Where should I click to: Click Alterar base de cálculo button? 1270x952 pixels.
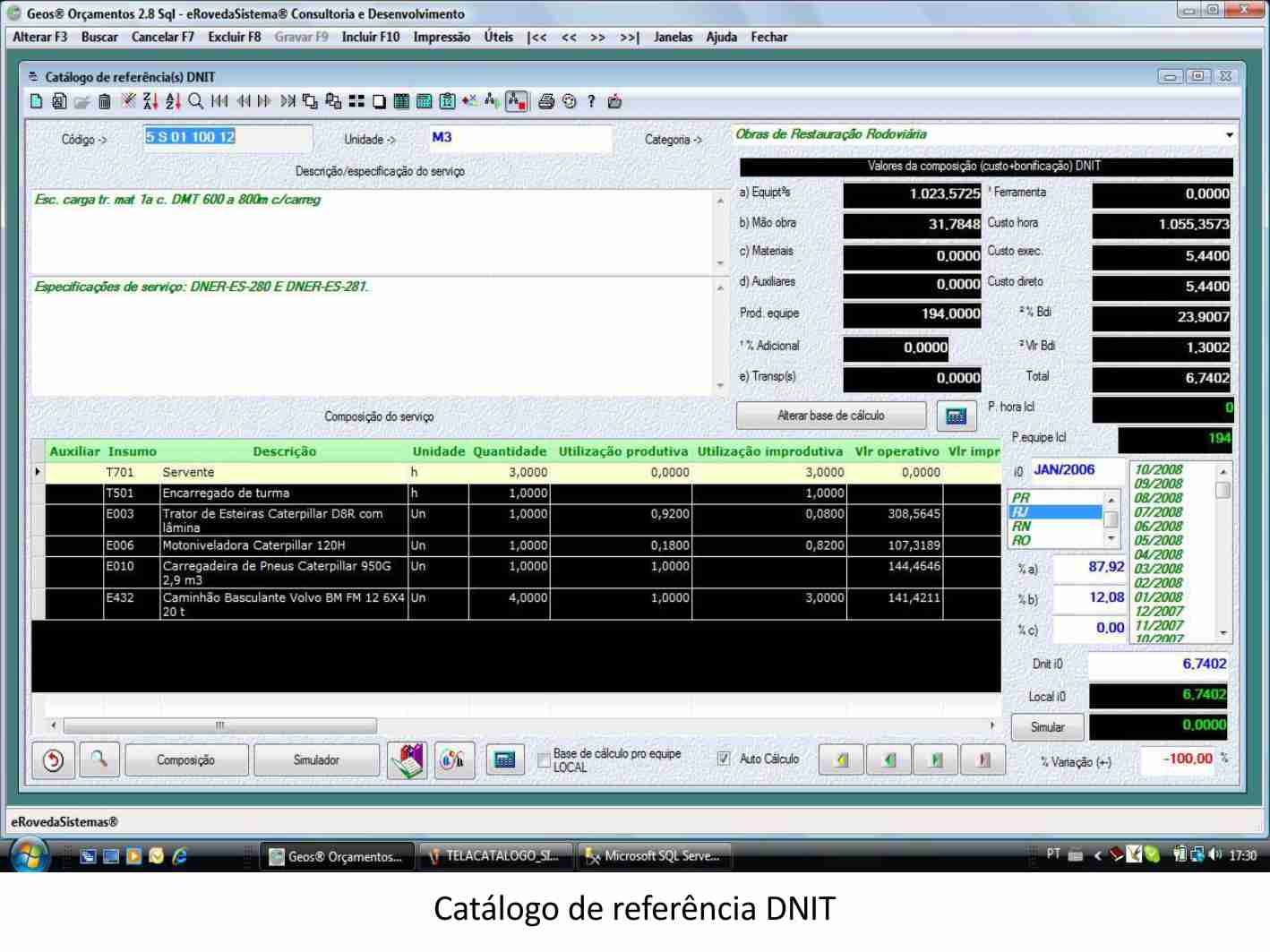click(x=831, y=416)
